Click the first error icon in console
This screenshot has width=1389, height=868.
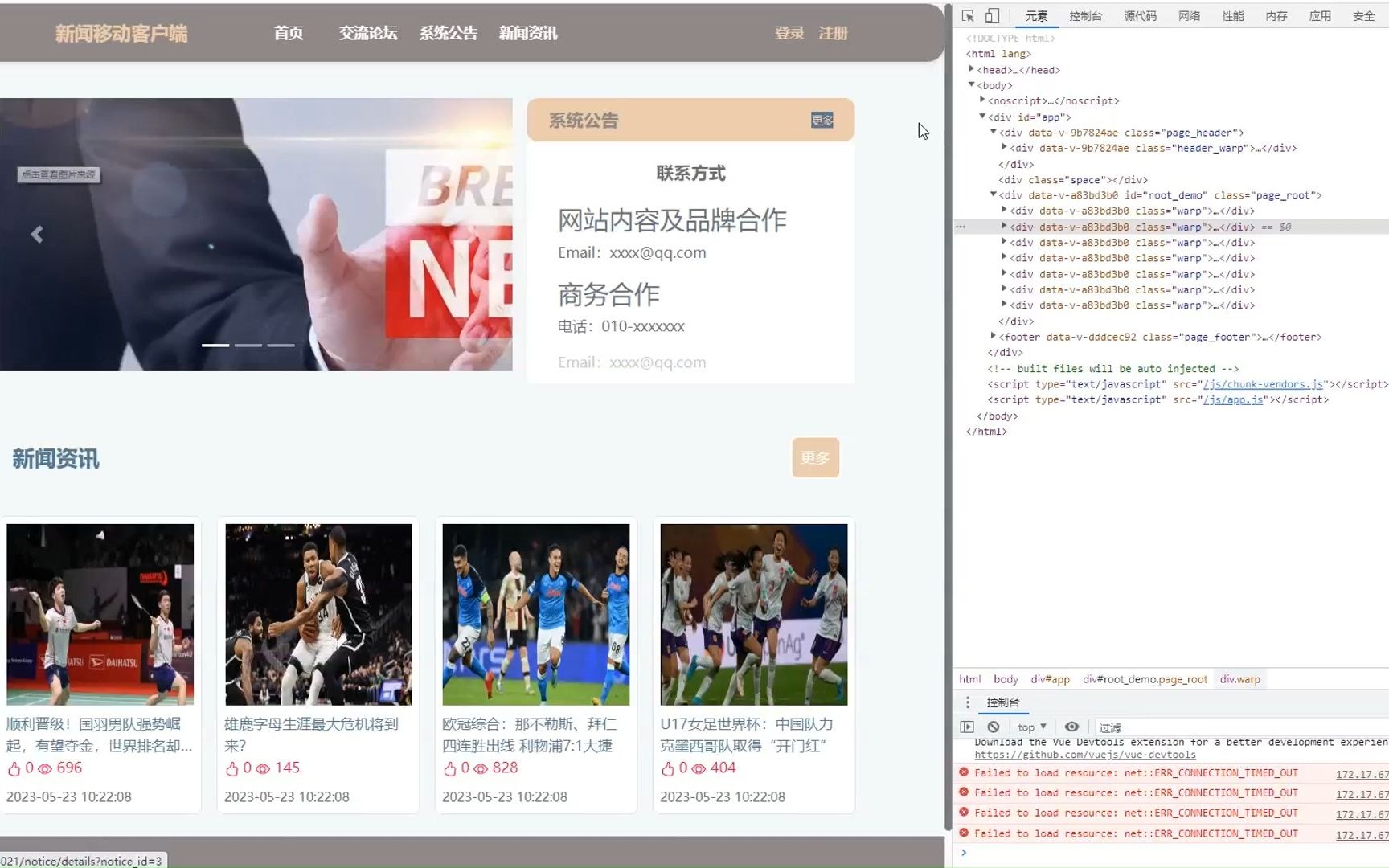click(x=964, y=772)
